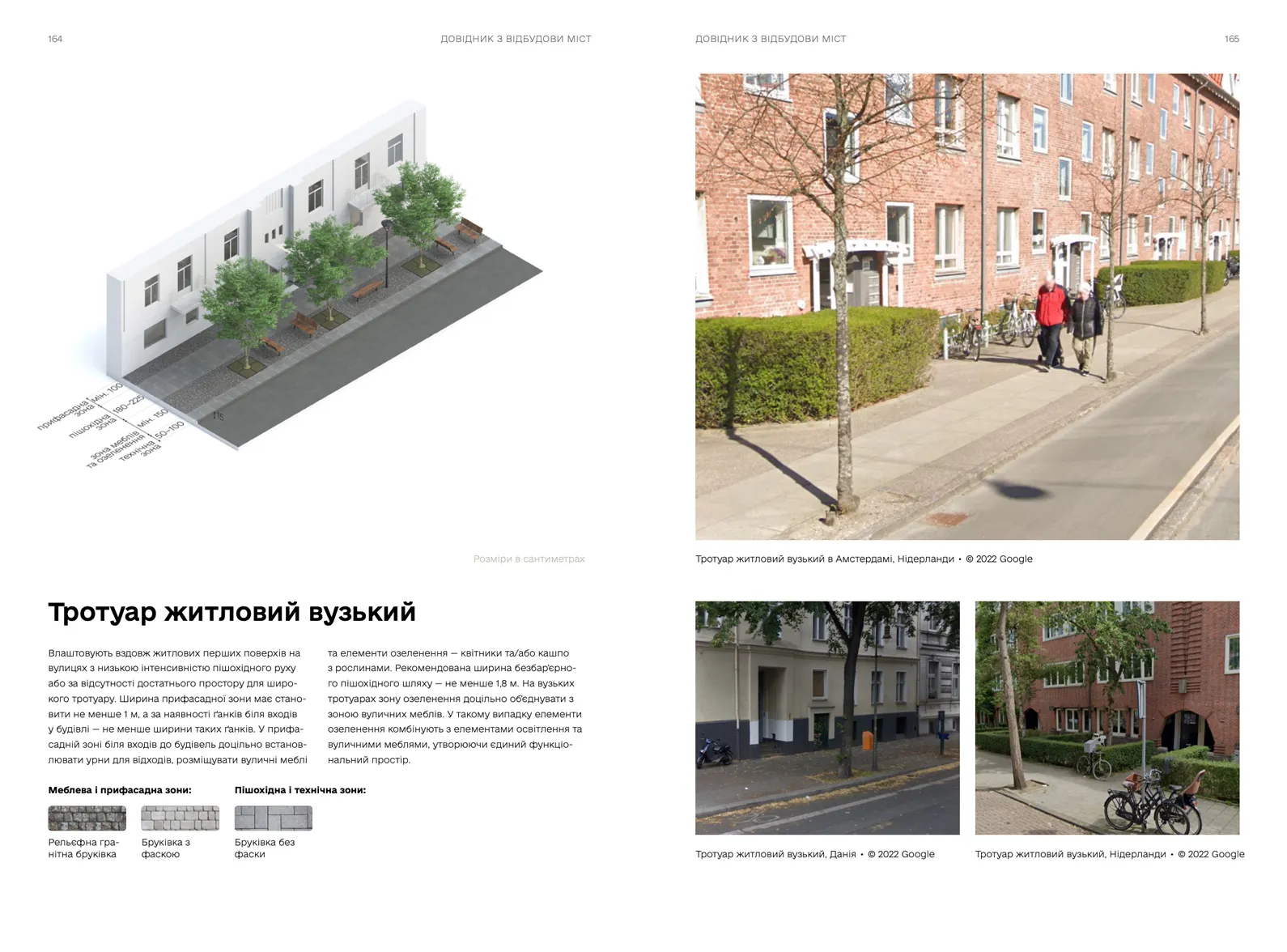Click the right page header 'Довідник з відбудови міст'
This screenshot has width=1287, height=952.
point(771,39)
